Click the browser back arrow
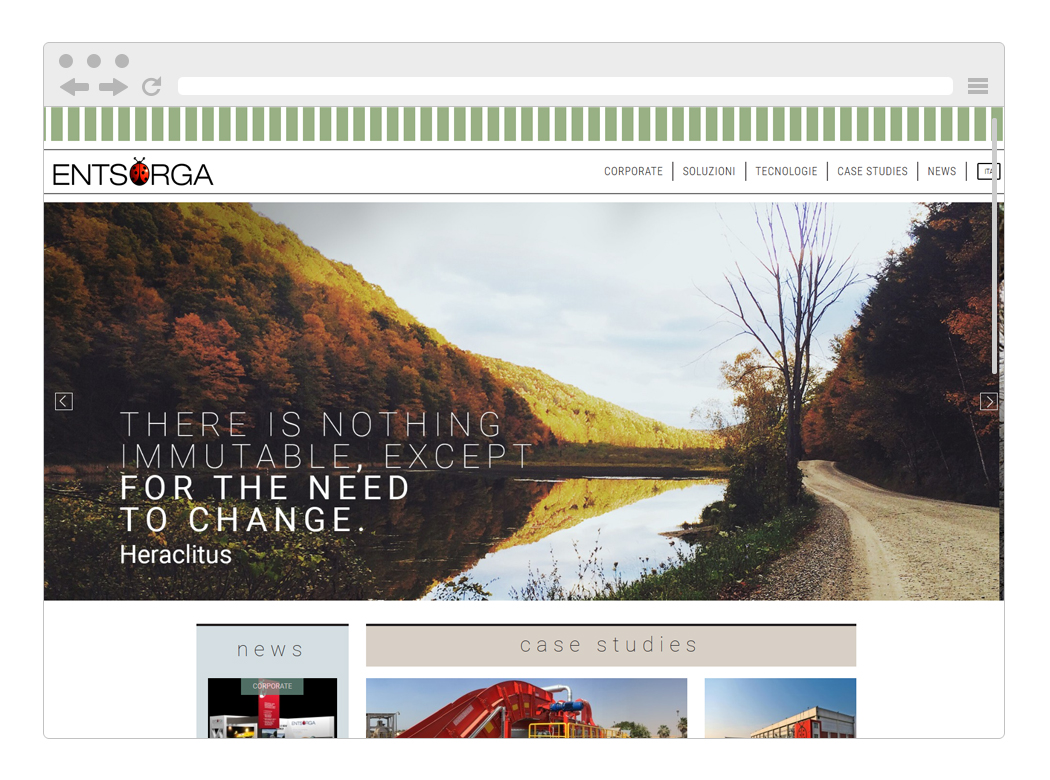 [x=74, y=87]
